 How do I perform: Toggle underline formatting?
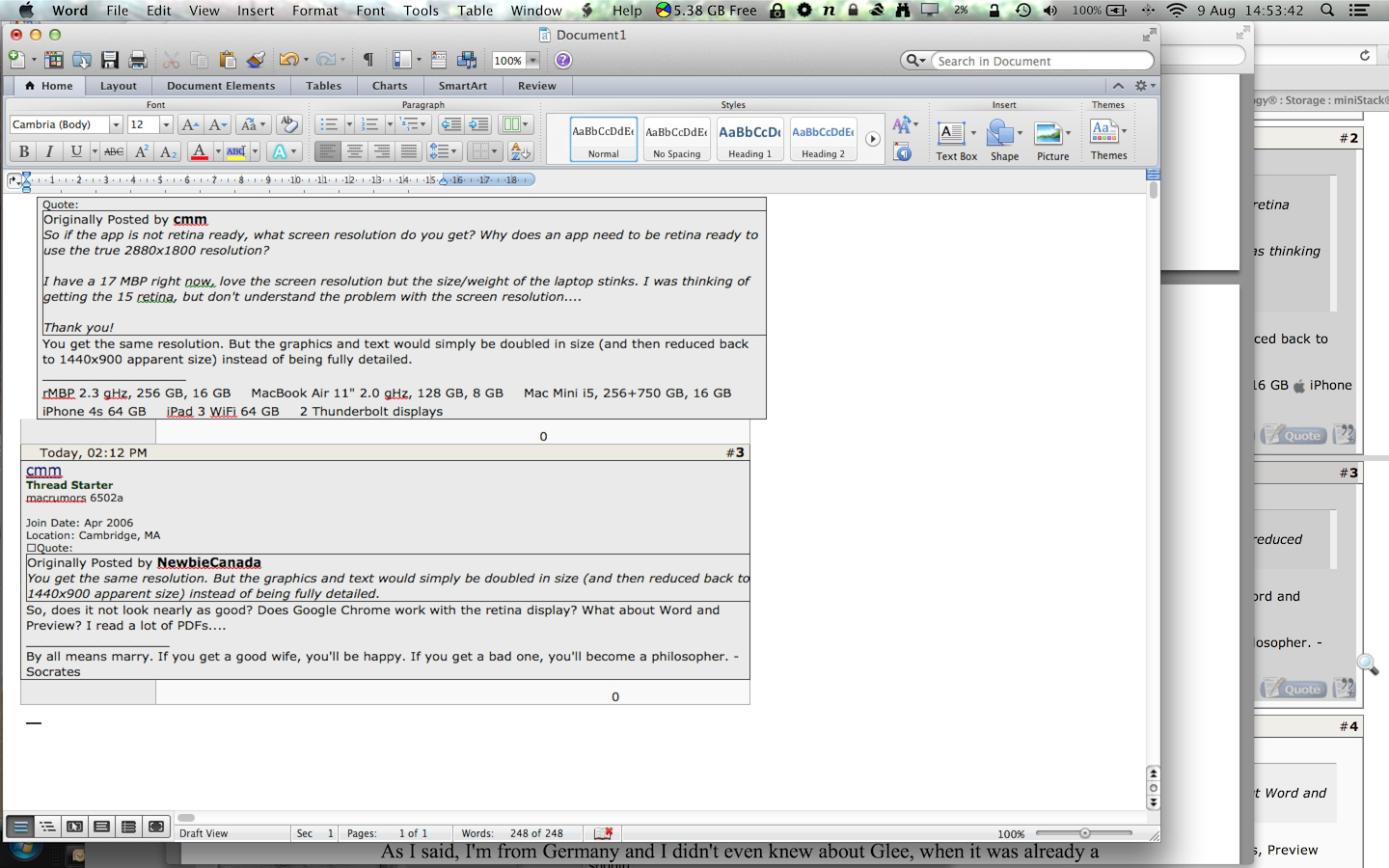coord(76,151)
